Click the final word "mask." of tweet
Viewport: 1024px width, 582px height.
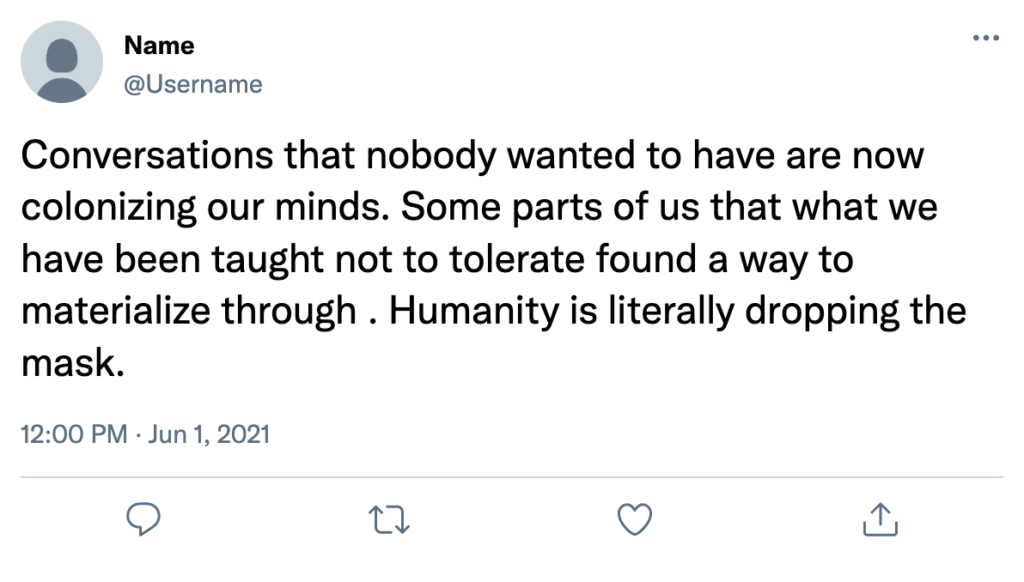click(x=72, y=363)
